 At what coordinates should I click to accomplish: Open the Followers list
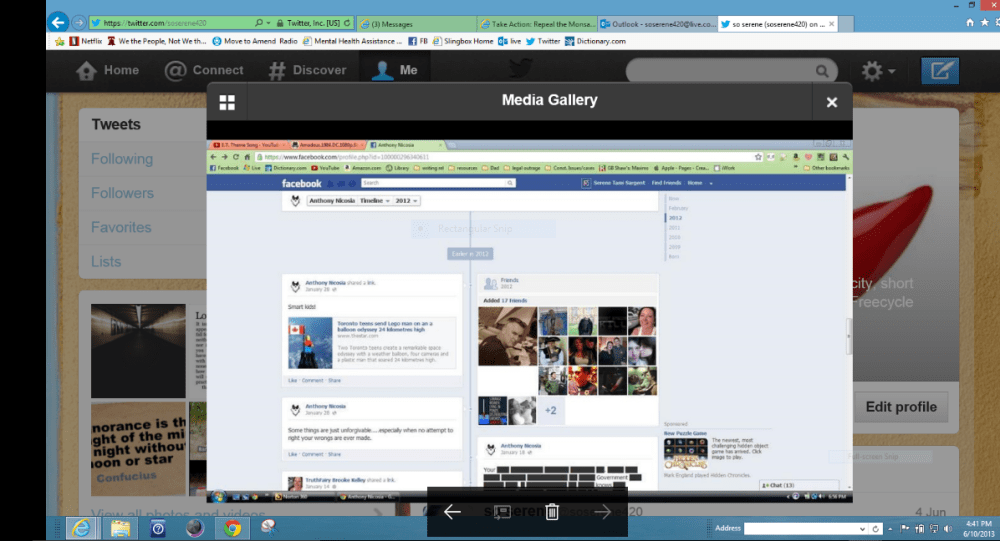pos(122,193)
